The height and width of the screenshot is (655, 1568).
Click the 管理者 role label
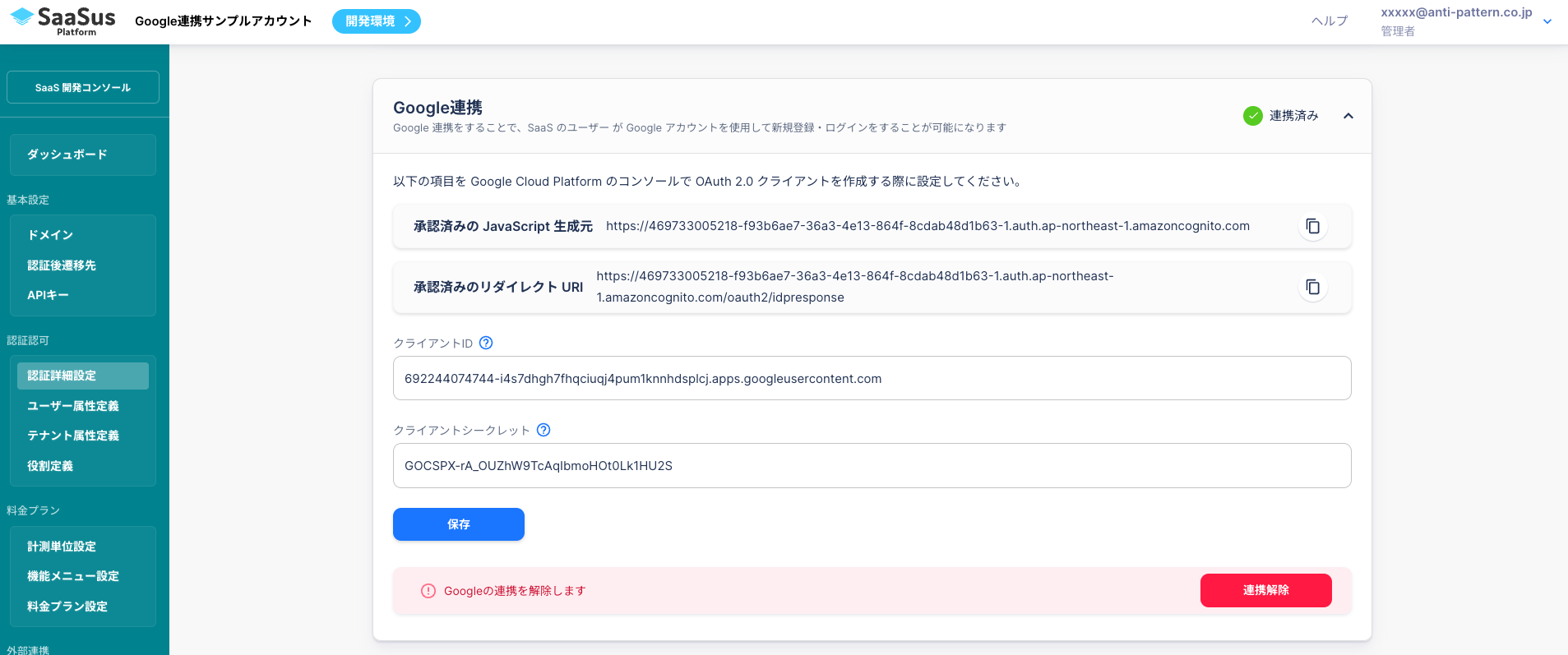(x=1398, y=31)
